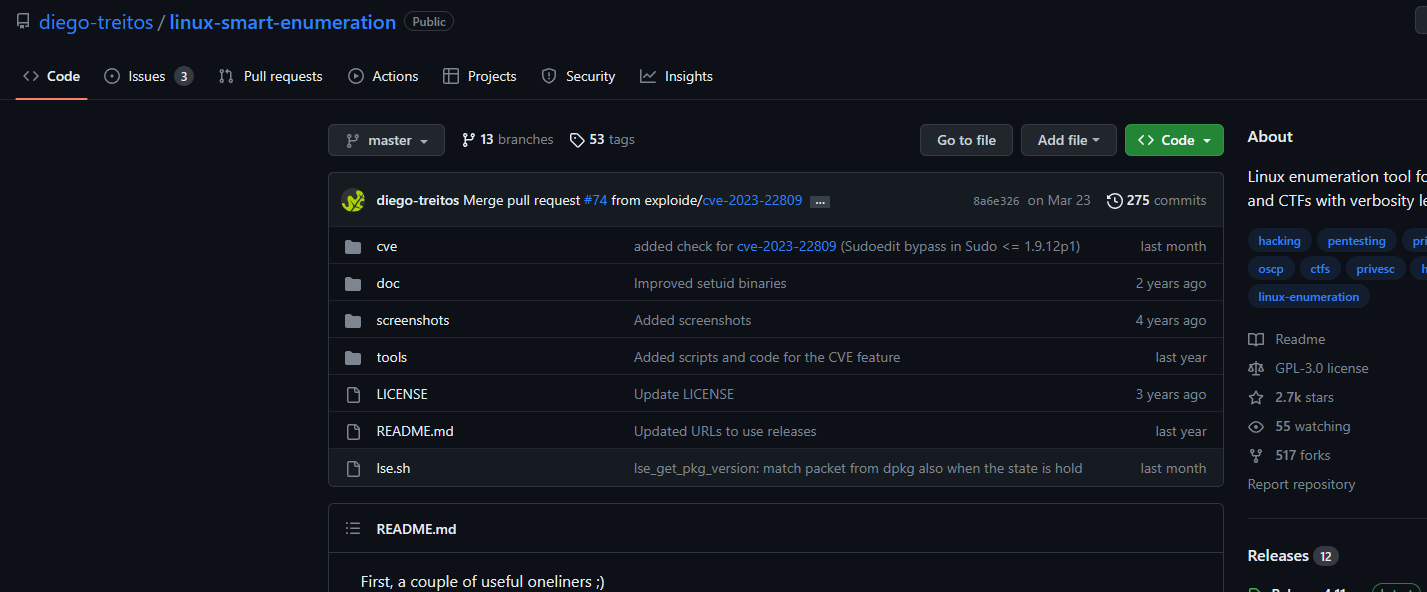Select the privesc topic tag
The height and width of the screenshot is (592, 1427).
pos(1375,269)
